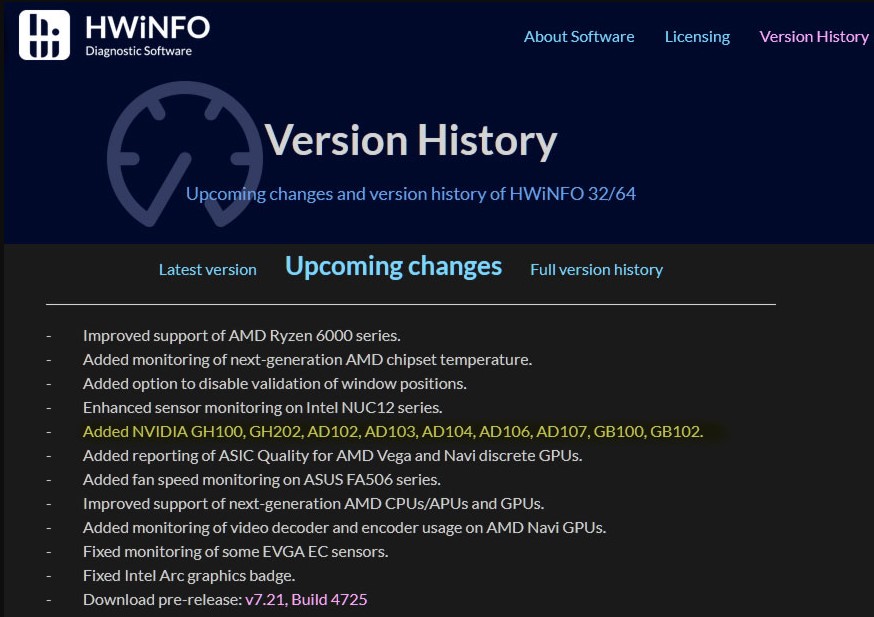Viewport: 874px width, 617px height.
Task: Click the highlighted NVIDIA GH100 line
Action: 393,431
